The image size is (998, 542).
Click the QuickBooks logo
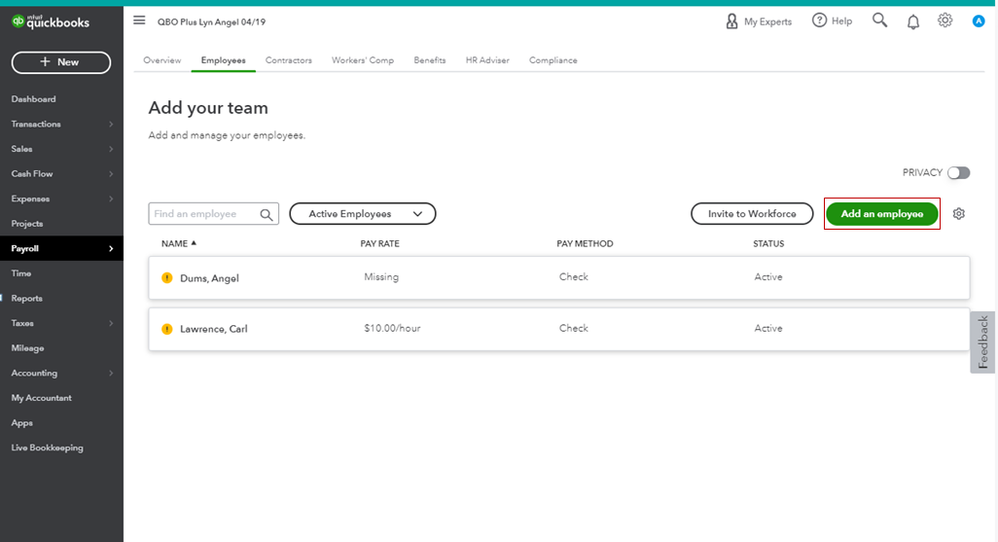[x=50, y=22]
